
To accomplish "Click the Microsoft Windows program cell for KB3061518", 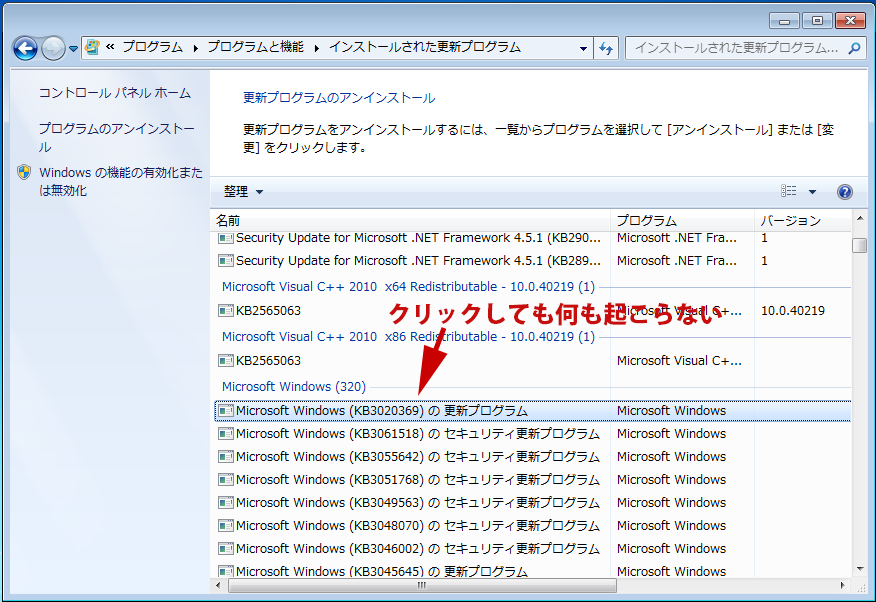I will (x=672, y=433).
